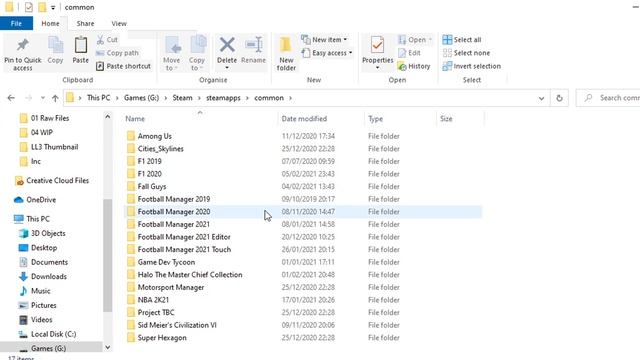Click Select none in the ribbon
Viewport: 640px width, 360px height.
coord(467,53)
